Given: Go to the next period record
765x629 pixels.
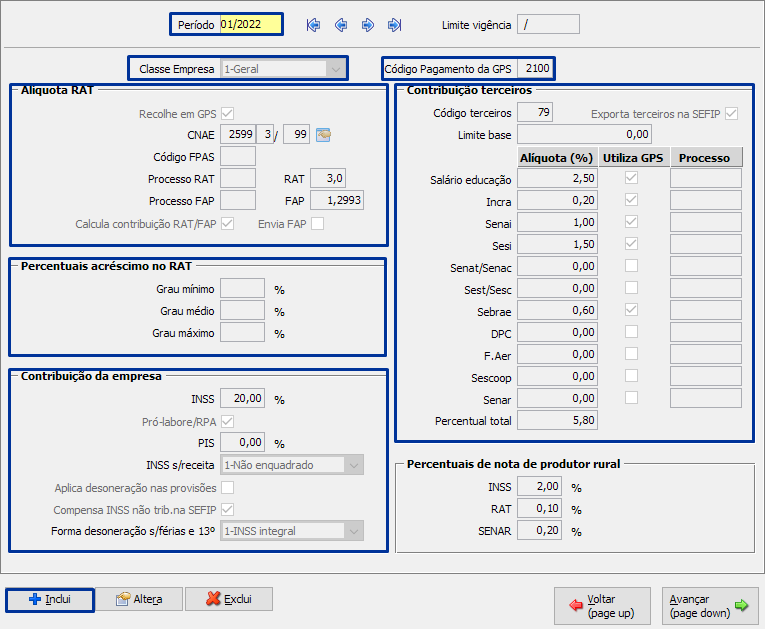Looking at the screenshot, I should tap(368, 25).
